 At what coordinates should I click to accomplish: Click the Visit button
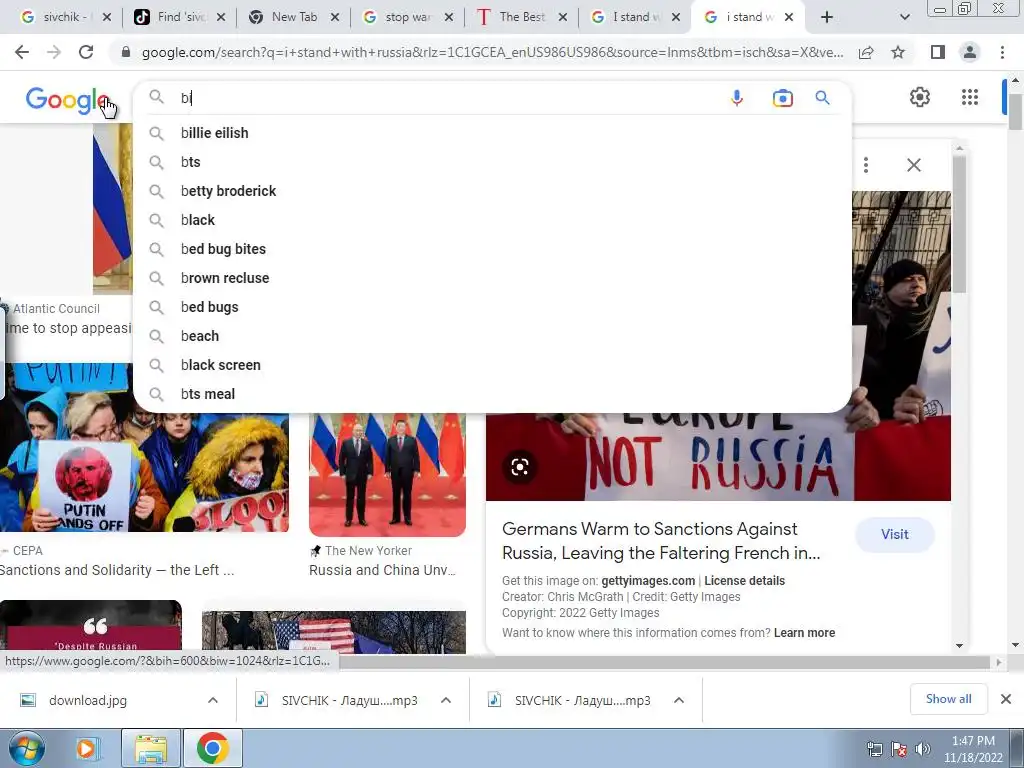pyautogui.click(x=895, y=534)
